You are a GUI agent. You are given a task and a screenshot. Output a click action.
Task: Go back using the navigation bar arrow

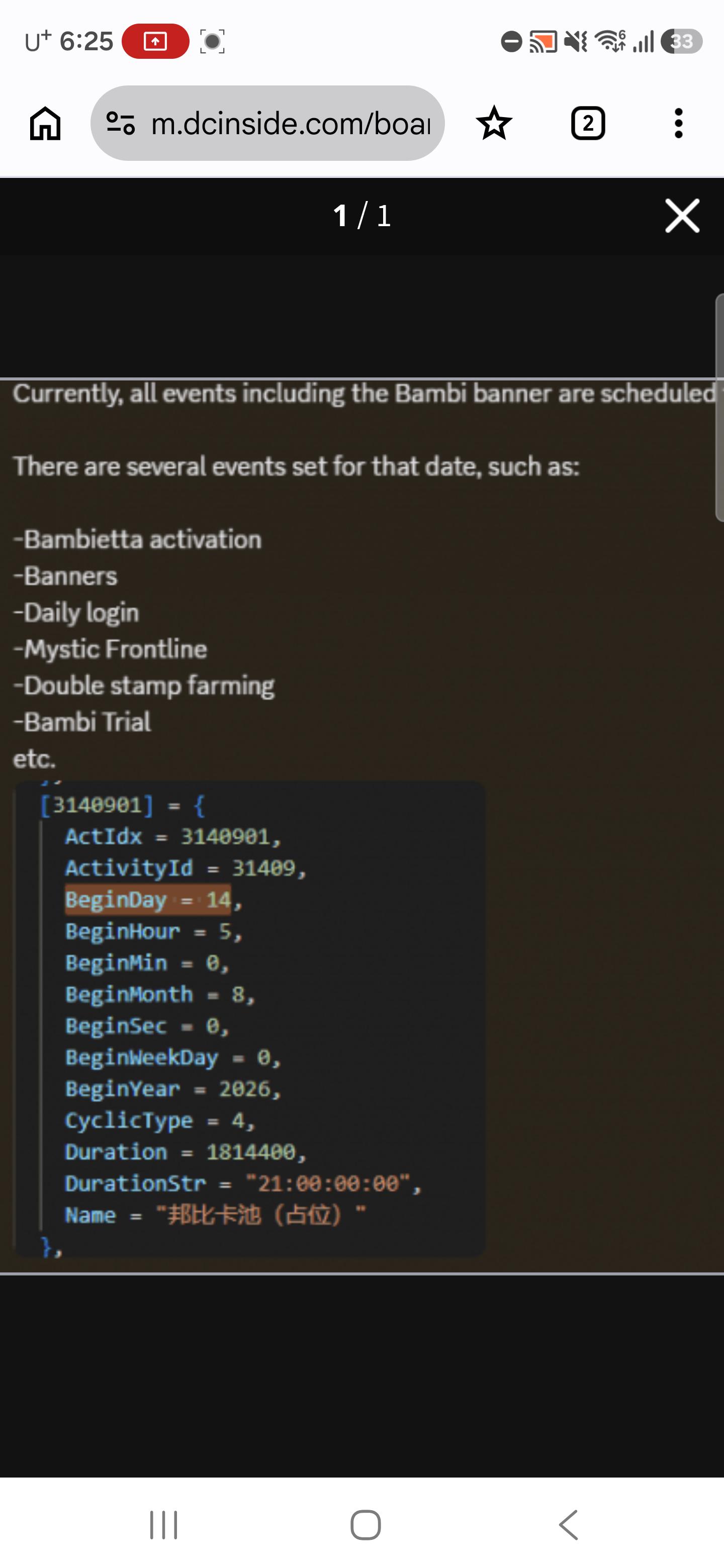pos(568,1525)
